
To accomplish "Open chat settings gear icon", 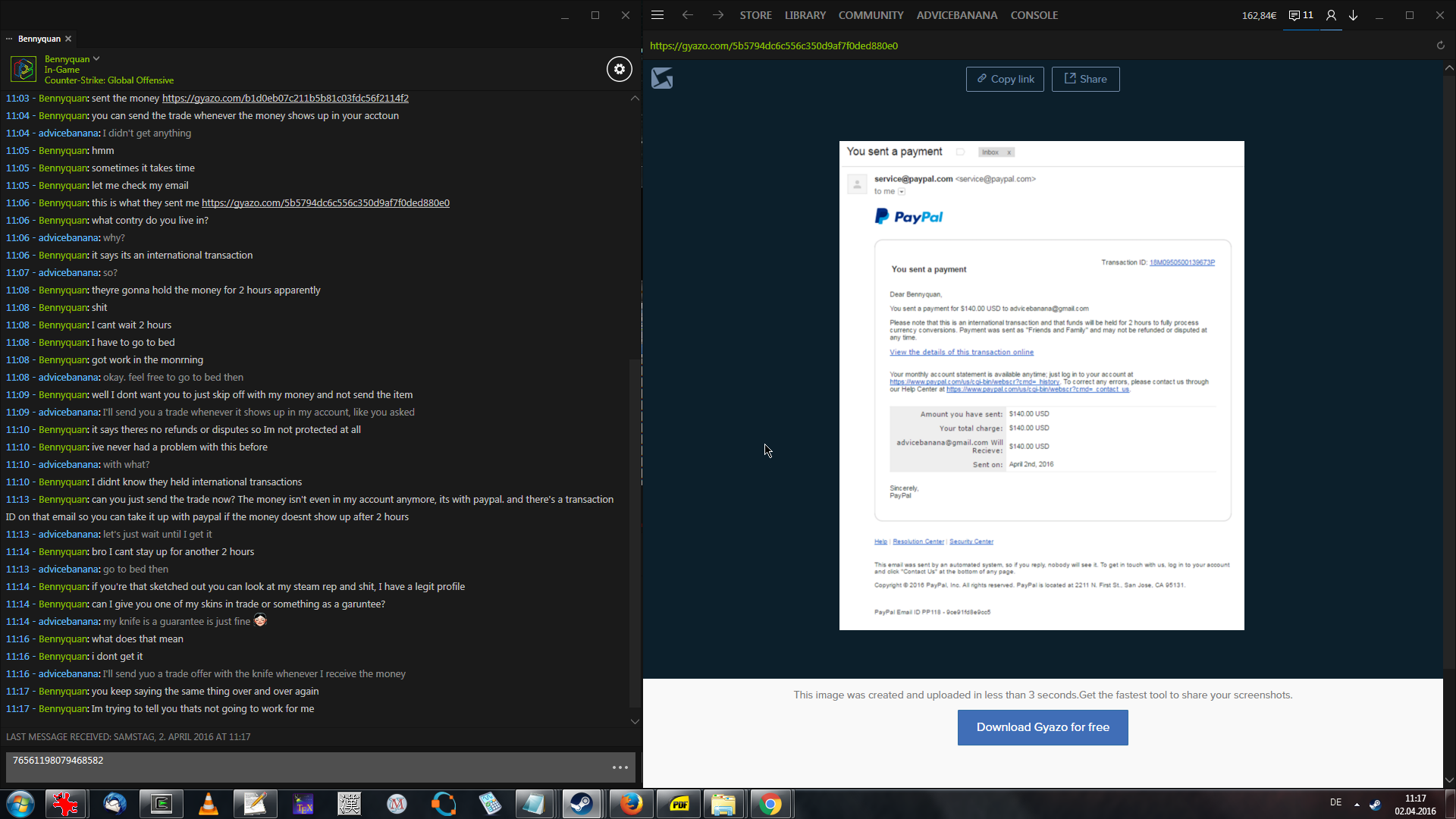I will (x=620, y=69).
